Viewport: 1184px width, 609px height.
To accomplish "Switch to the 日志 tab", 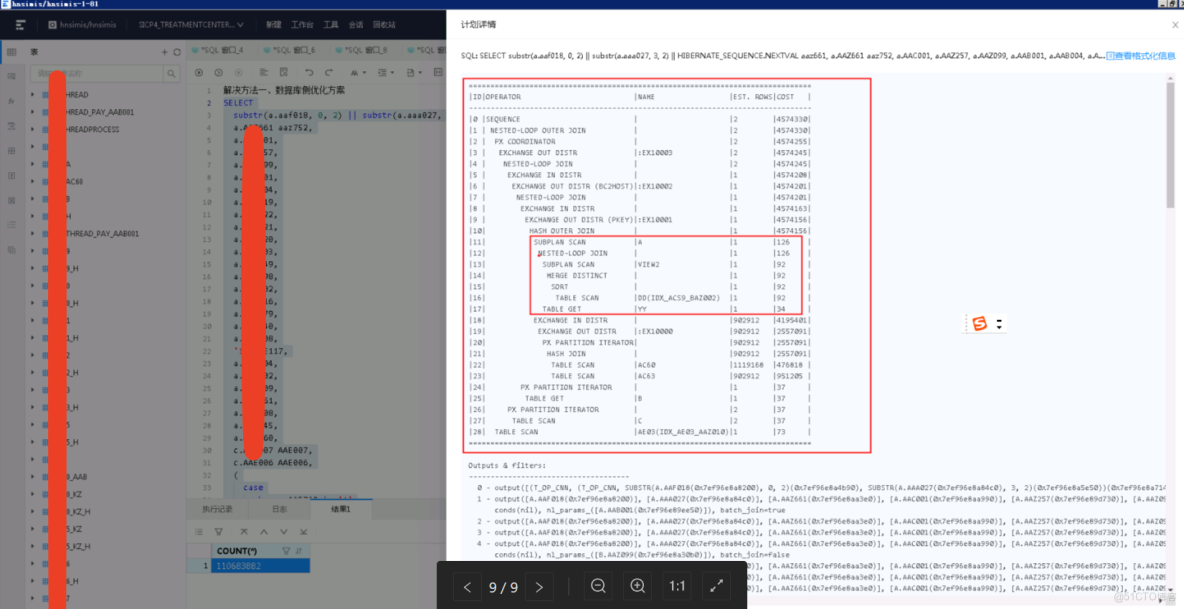I will click(x=279, y=509).
